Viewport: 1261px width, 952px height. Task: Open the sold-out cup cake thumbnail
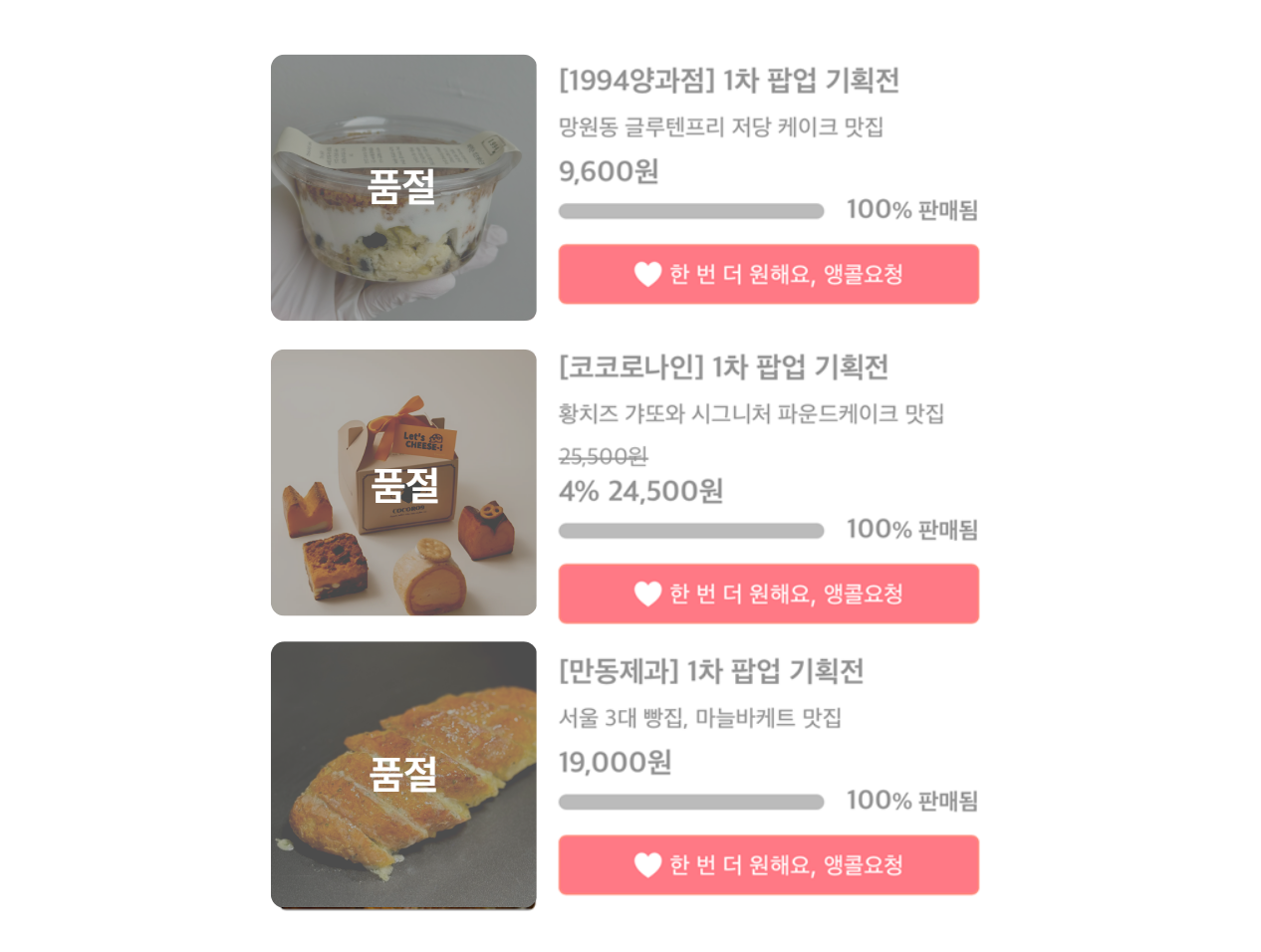[403, 187]
